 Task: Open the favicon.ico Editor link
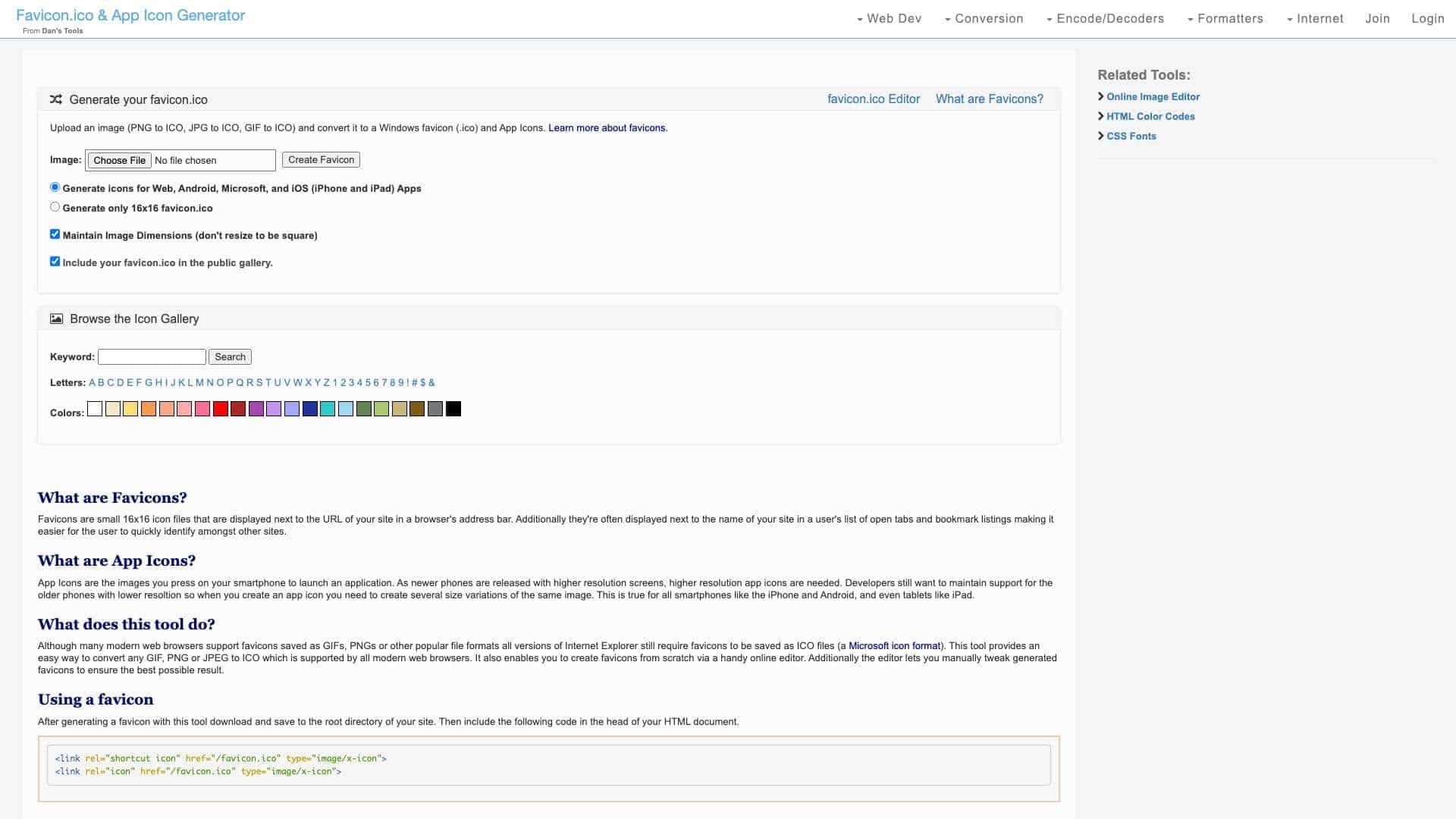tap(873, 99)
